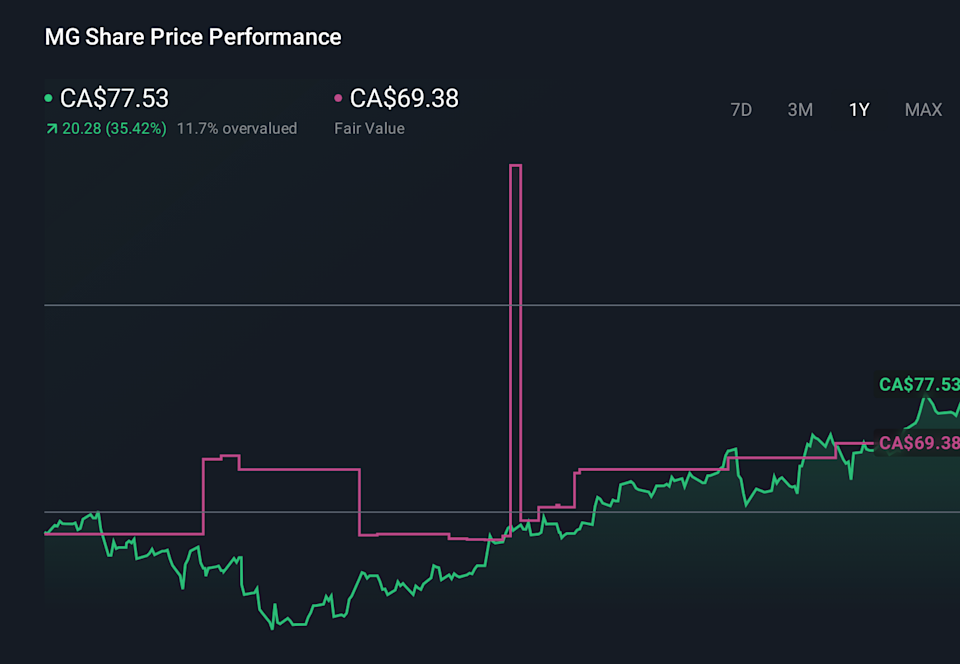Image resolution: width=960 pixels, height=664 pixels.
Task: Select the 1Y time range
Action: click(x=859, y=110)
